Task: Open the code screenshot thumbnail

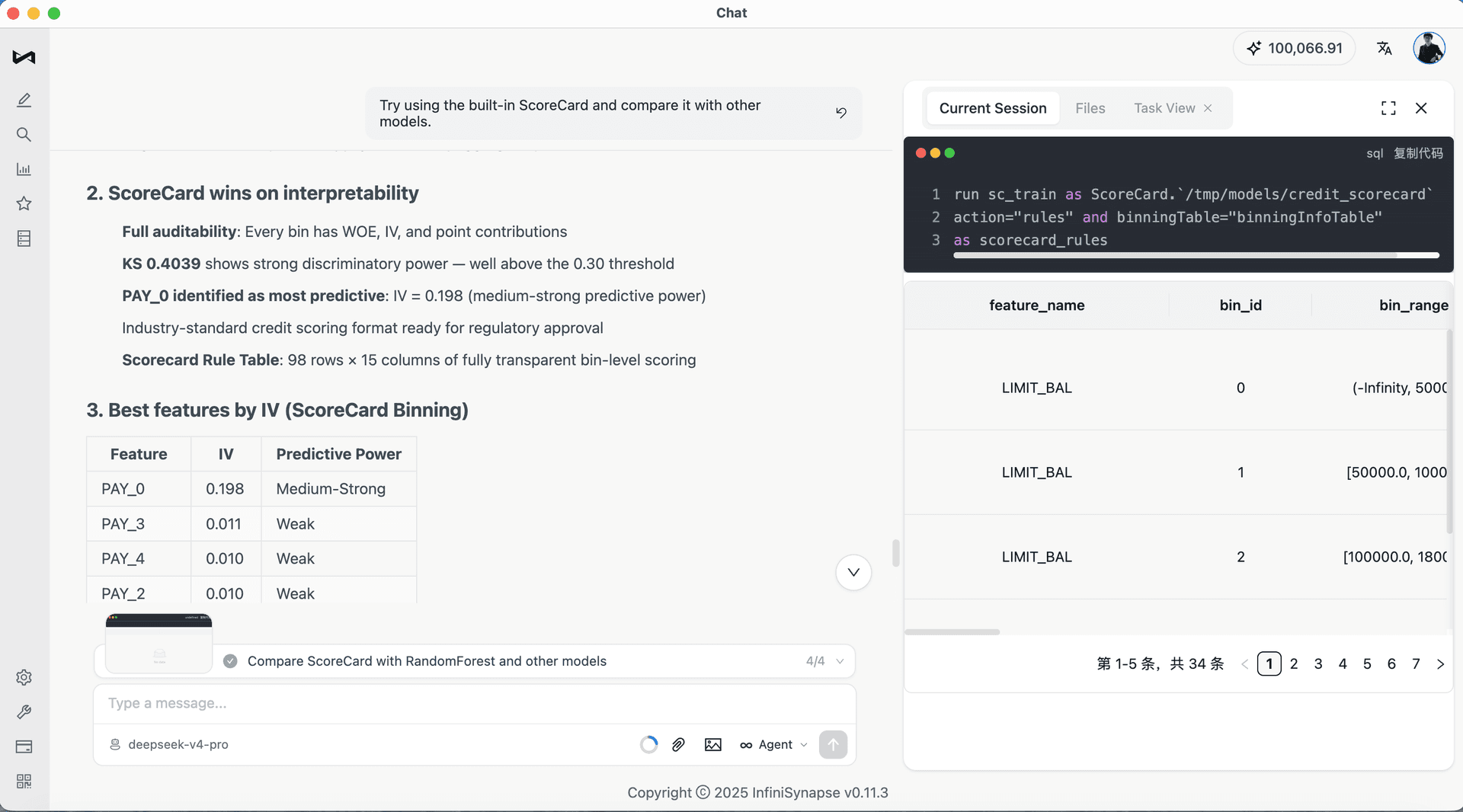Action: pyautogui.click(x=158, y=644)
